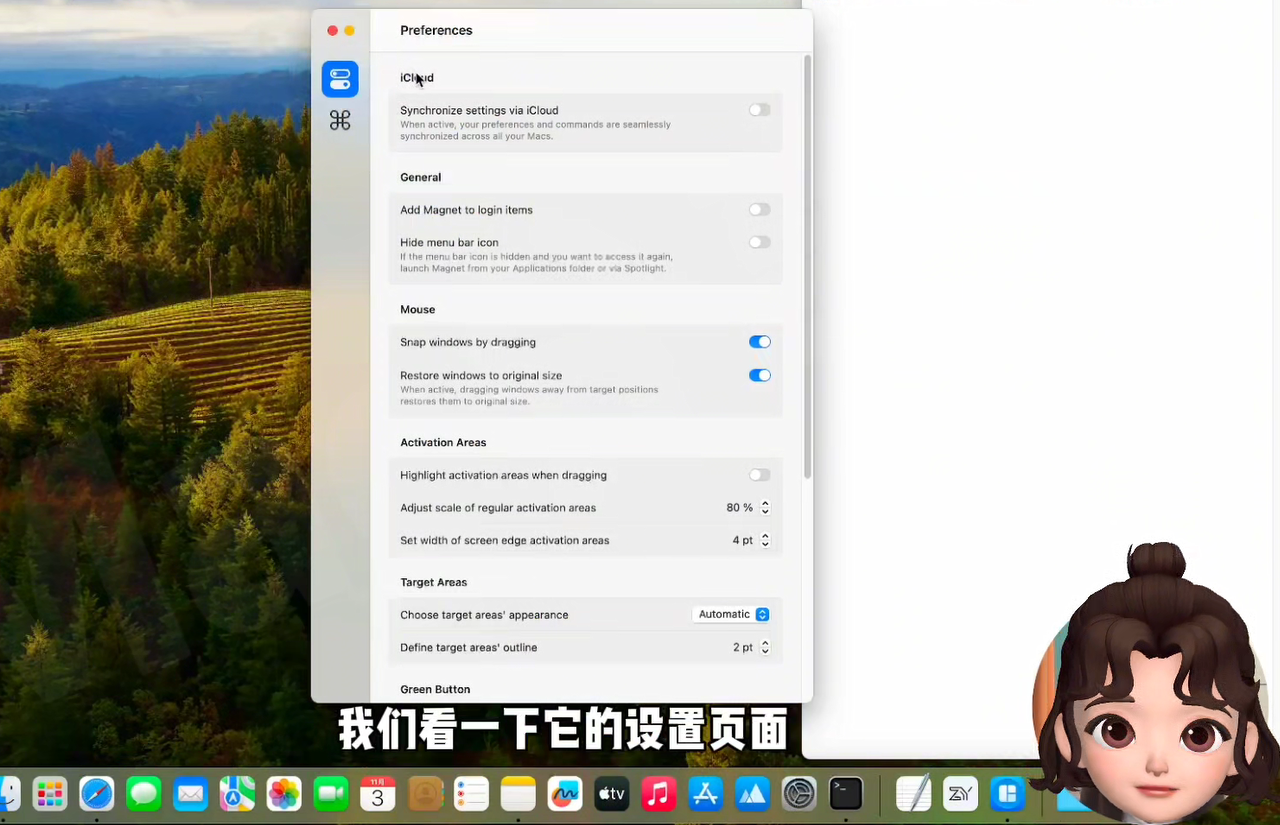Open the general settings tab in the Preferences sidebar

click(x=340, y=79)
